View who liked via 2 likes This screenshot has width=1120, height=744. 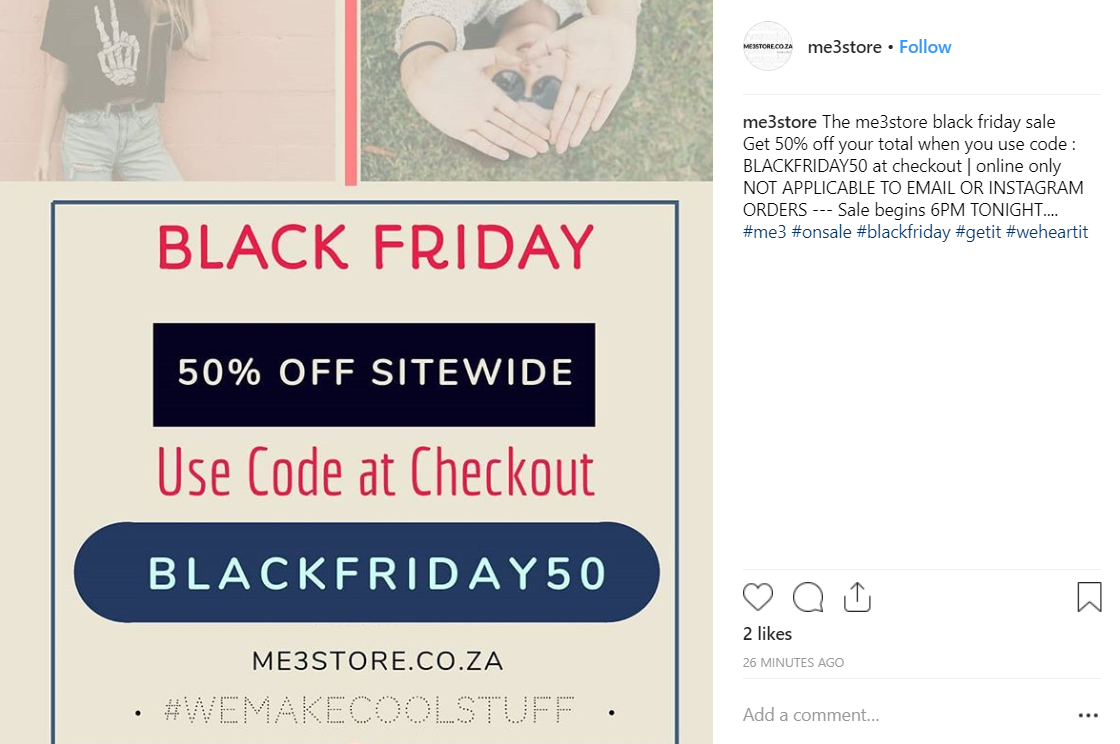click(767, 634)
